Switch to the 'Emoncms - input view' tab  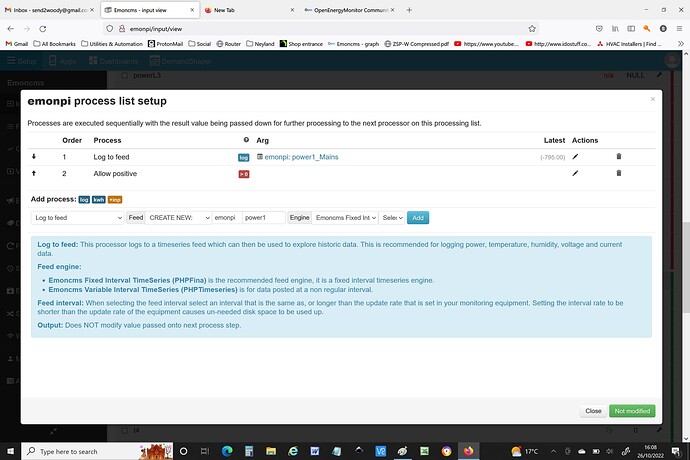[x=150, y=10]
